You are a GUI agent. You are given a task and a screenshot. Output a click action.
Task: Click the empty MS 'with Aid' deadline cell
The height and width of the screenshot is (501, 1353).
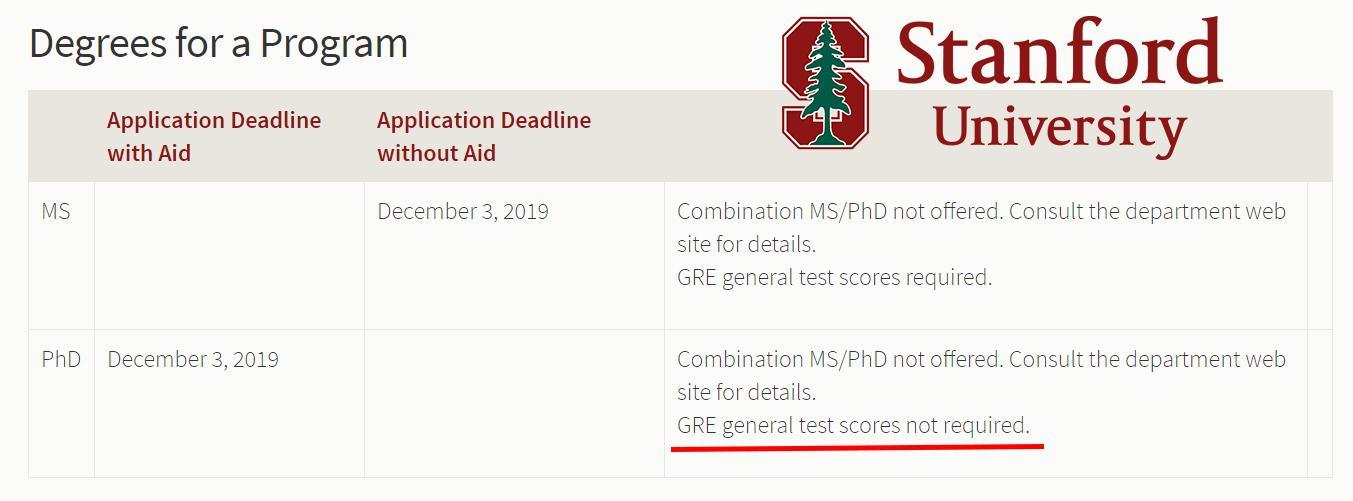[x=229, y=255]
